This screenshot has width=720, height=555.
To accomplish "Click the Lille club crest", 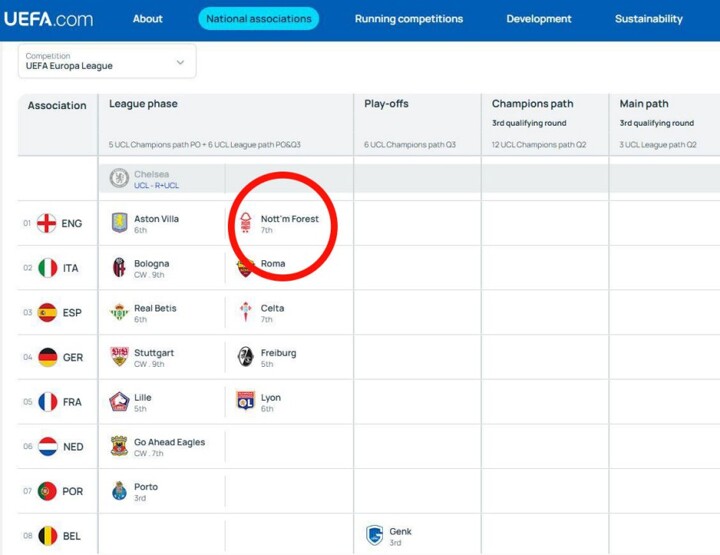I will (x=119, y=401).
